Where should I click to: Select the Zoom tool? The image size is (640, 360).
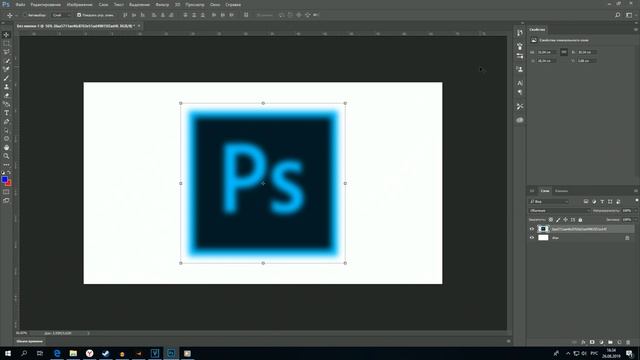pyautogui.click(x=7, y=156)
